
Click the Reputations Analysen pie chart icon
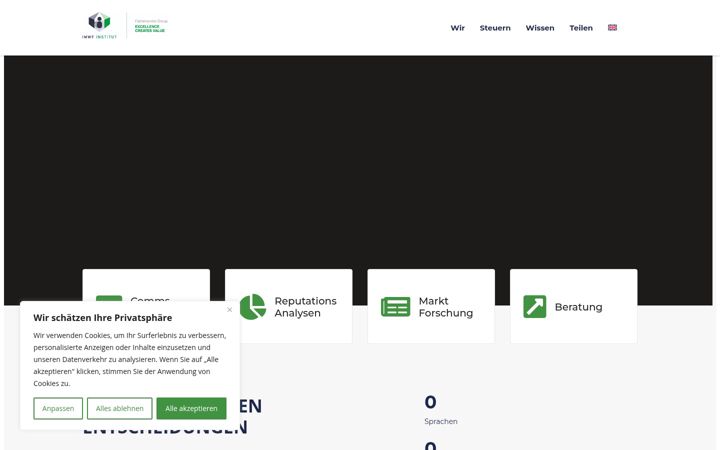coord(253,307)
